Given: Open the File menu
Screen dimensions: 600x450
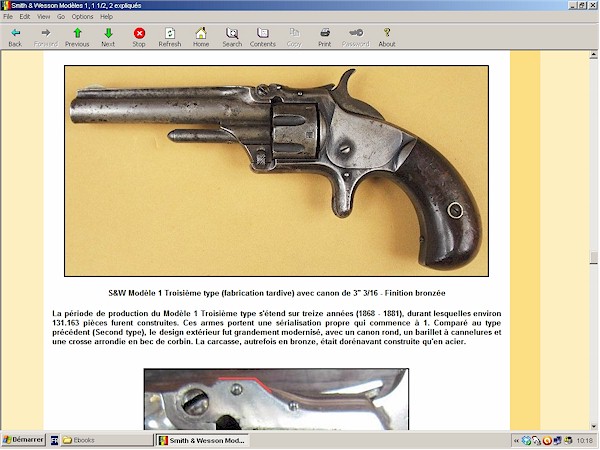Looking at the screenshot, I should [8, 16].
